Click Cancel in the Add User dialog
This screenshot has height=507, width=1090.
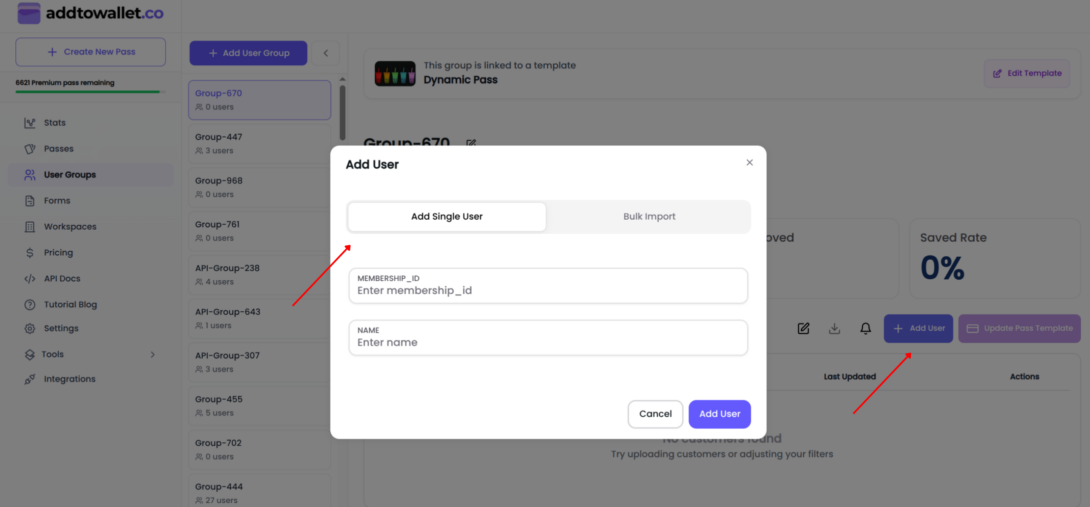click(x=656, y=414)
